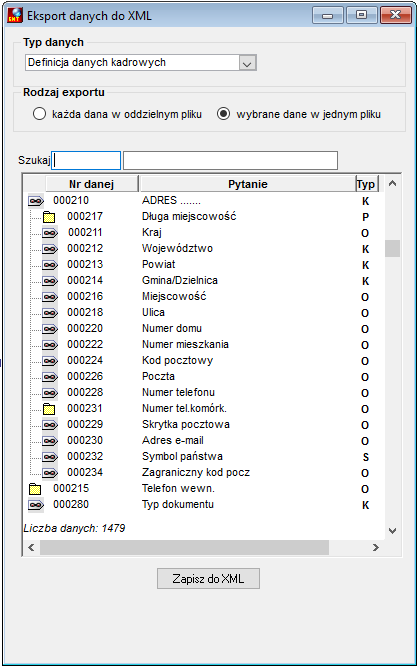The width and height of the screenshot is (417, 667).
Task: Click the link icon next to Kraj row
Action: 50,233
